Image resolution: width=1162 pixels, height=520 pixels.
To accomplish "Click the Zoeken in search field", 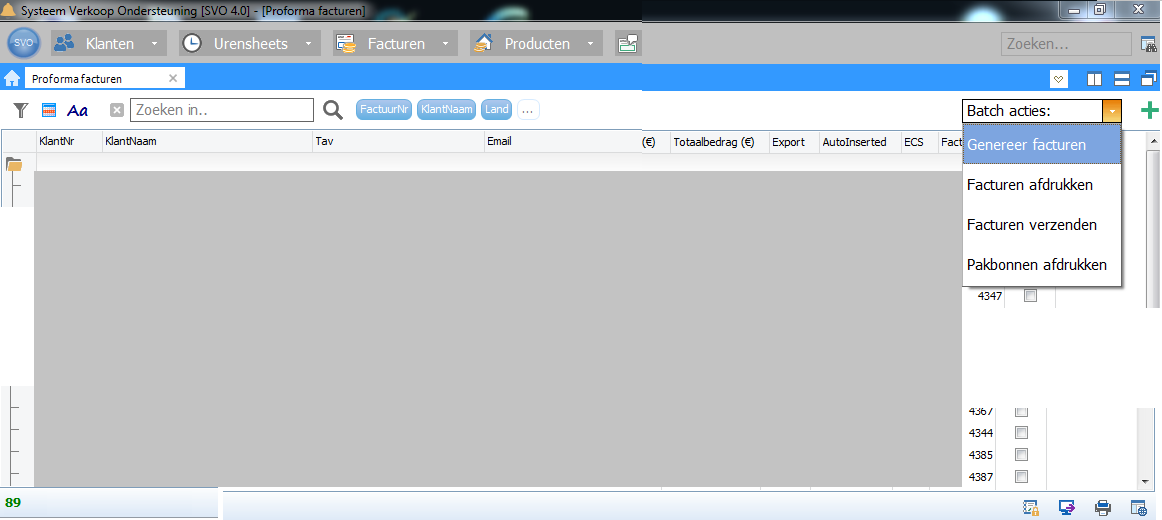I will (x=222, y=110).
